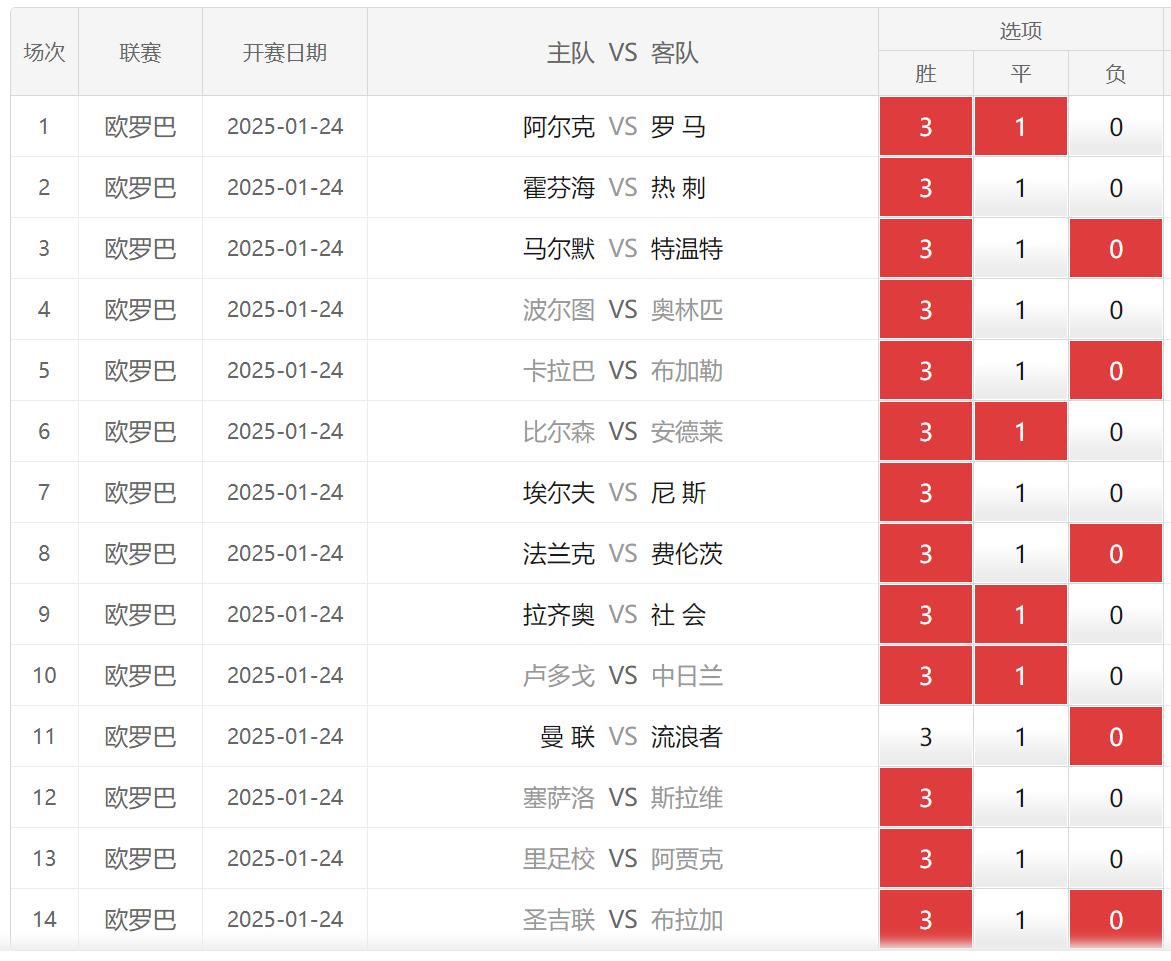The image size is (1171, 961).
Task: Click team name 流浪者 in row 11
Action: coord(686,737)
